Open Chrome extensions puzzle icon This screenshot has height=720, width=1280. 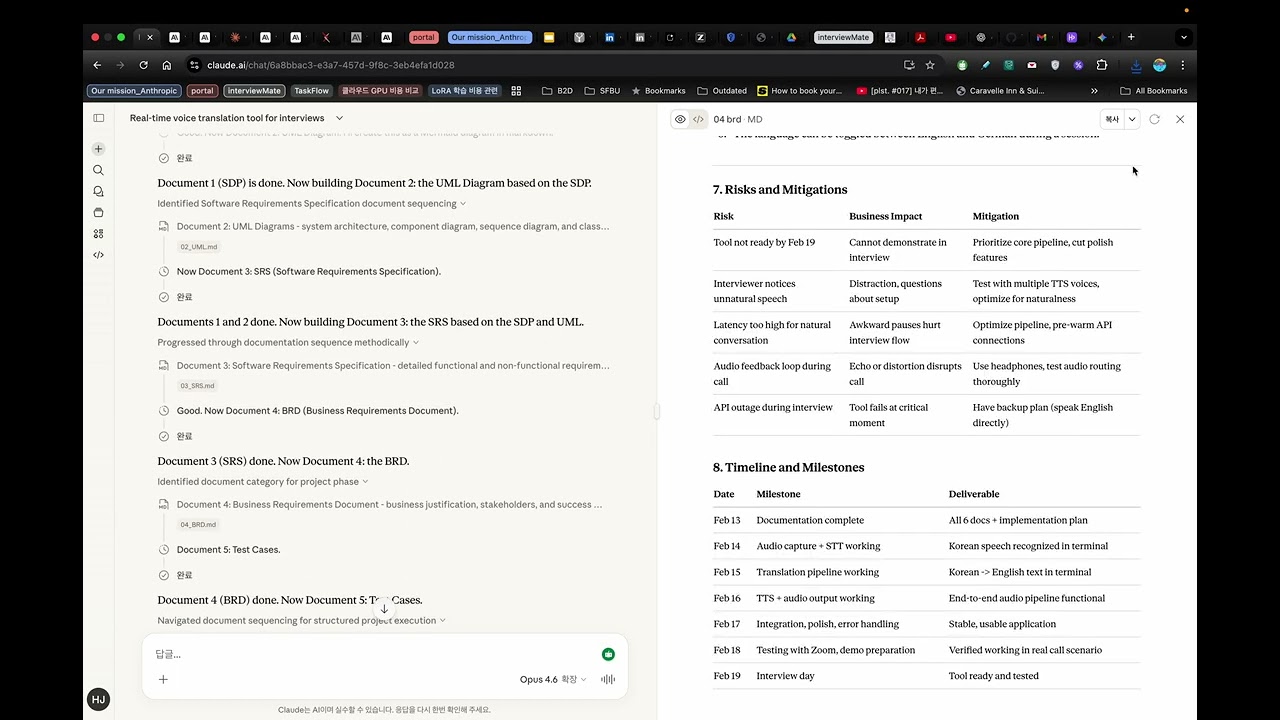point(1102,65)
